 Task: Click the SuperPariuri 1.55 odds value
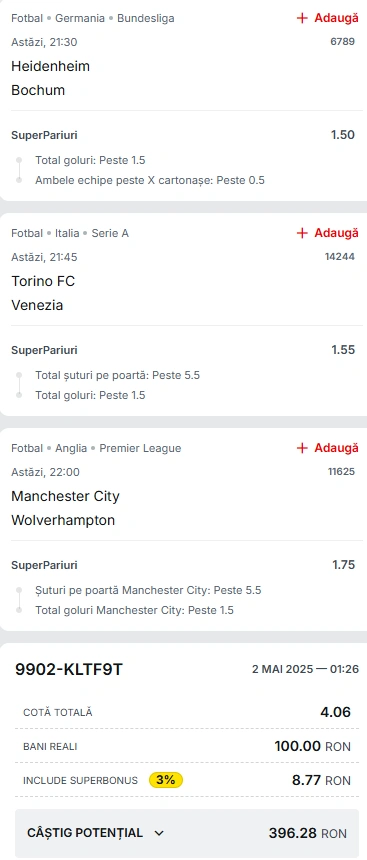pyautogui.click(x=343, y=350)
